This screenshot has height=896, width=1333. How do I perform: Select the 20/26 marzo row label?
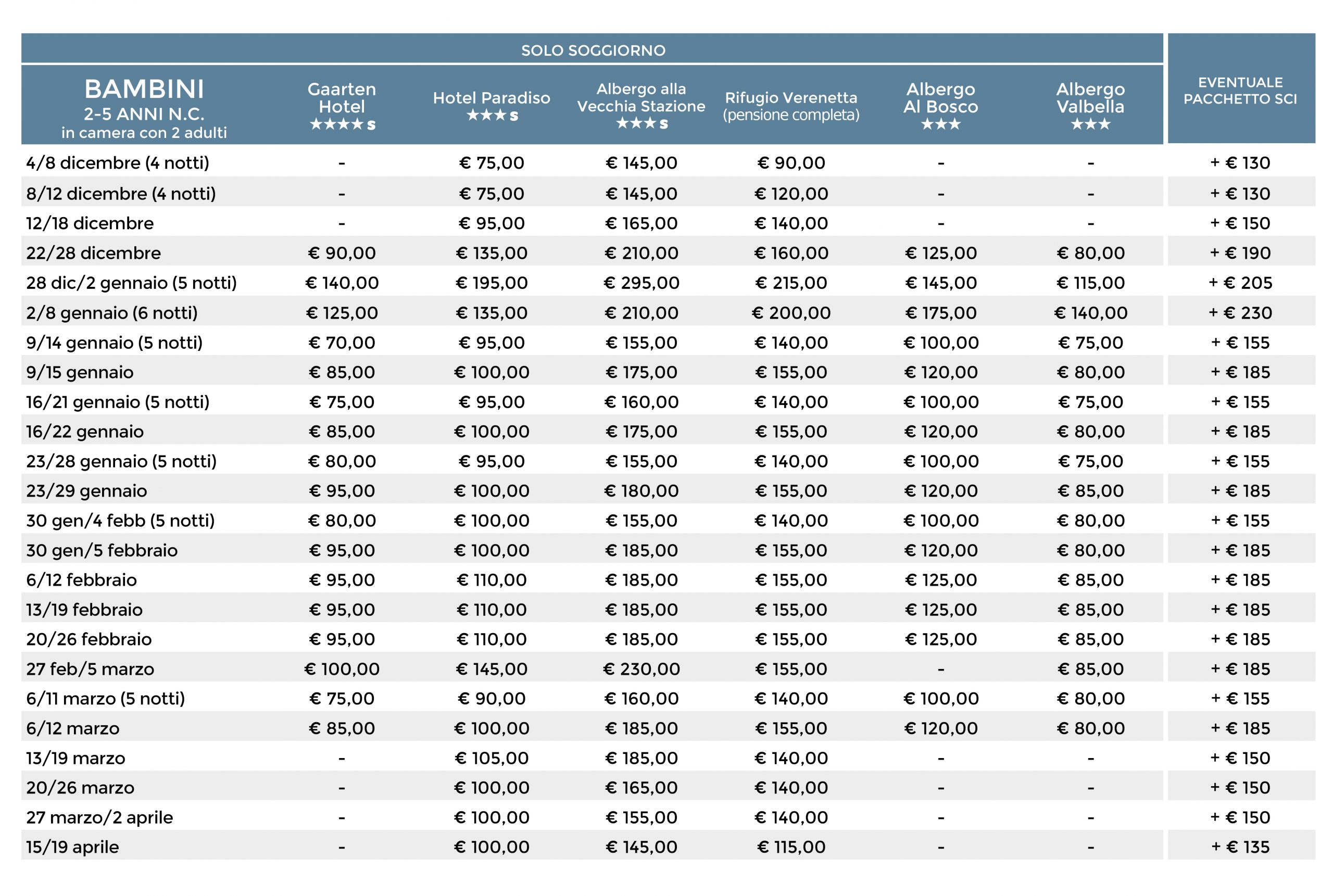pos(80,787)
